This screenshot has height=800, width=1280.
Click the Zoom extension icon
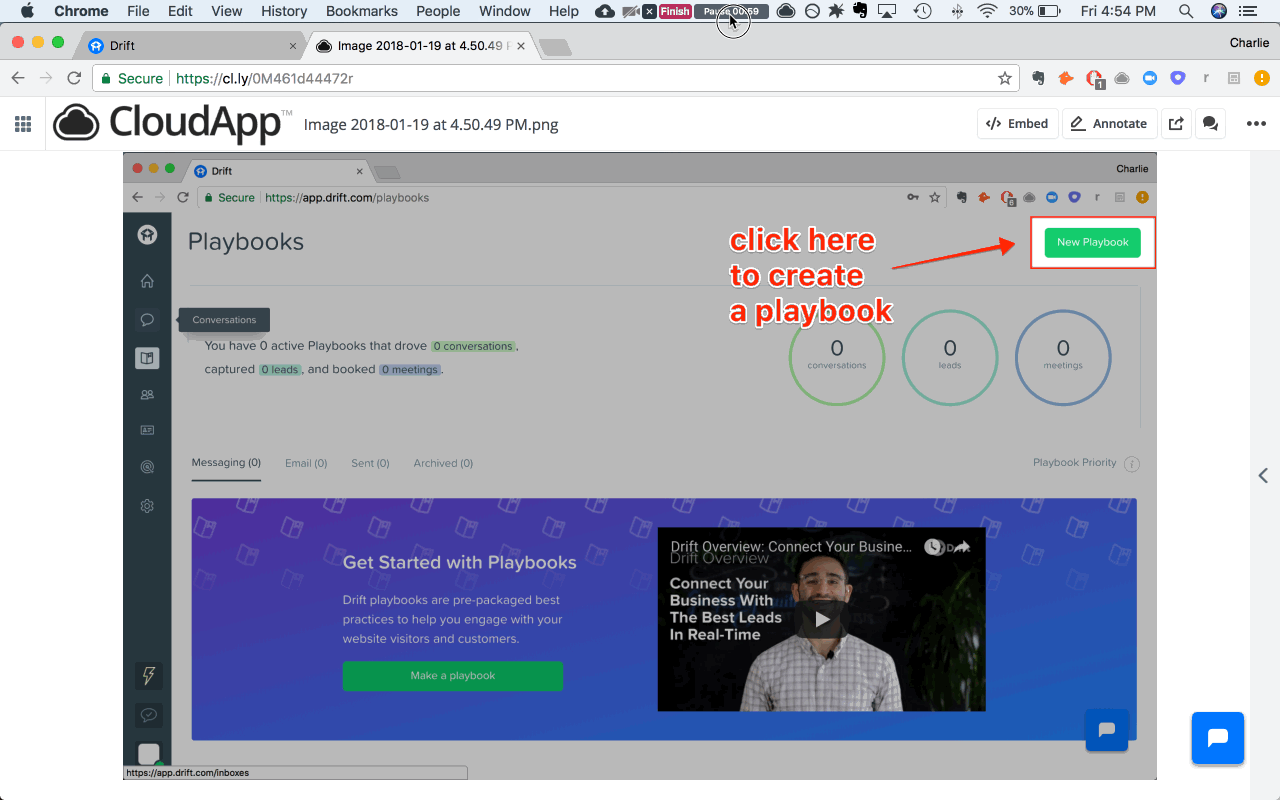pos(1150,78)
